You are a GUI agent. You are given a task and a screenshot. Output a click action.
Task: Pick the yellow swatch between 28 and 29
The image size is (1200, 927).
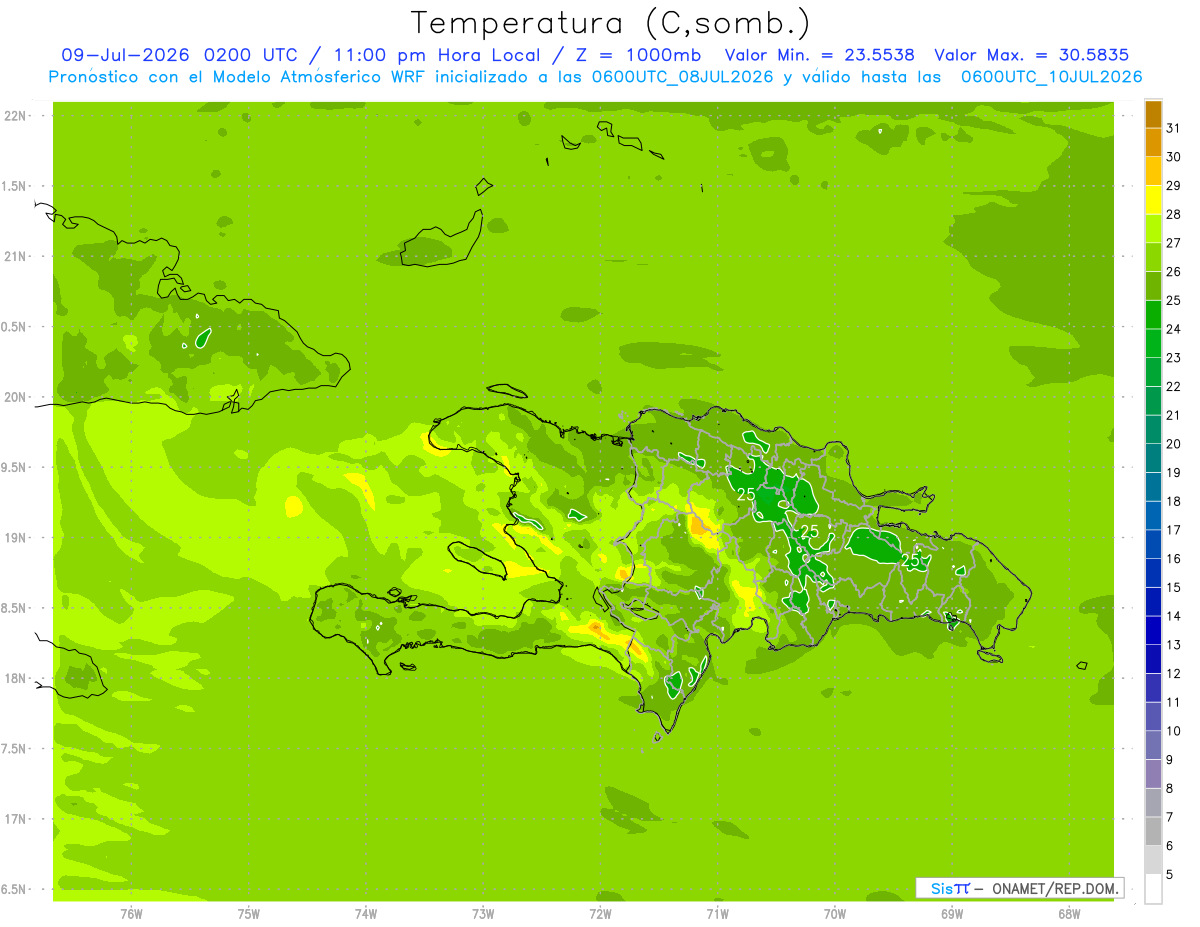1153,200
